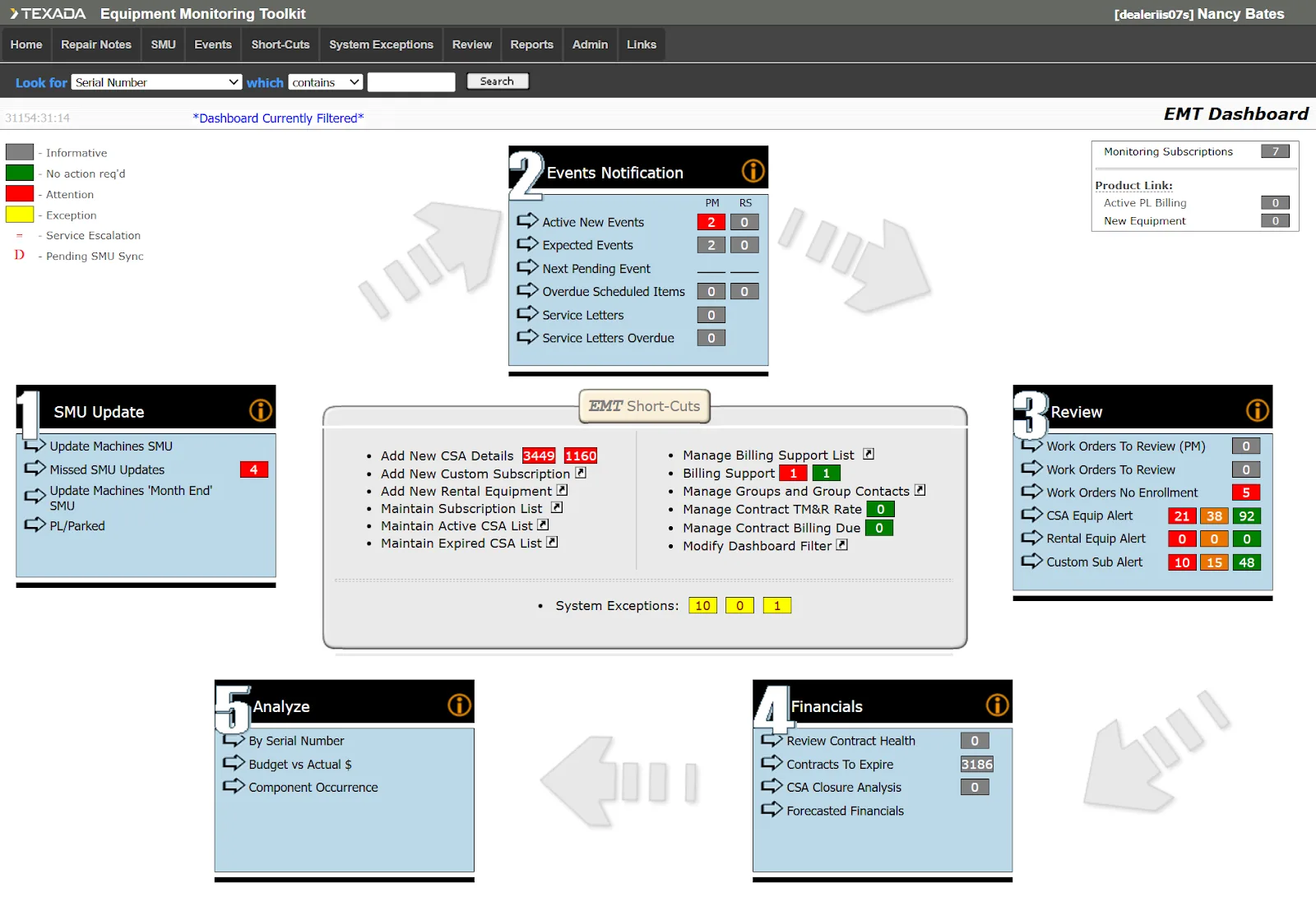Select the Repair Notes menu item
This screenshot has width=1316, height=911.
click(x=96, y=44)
